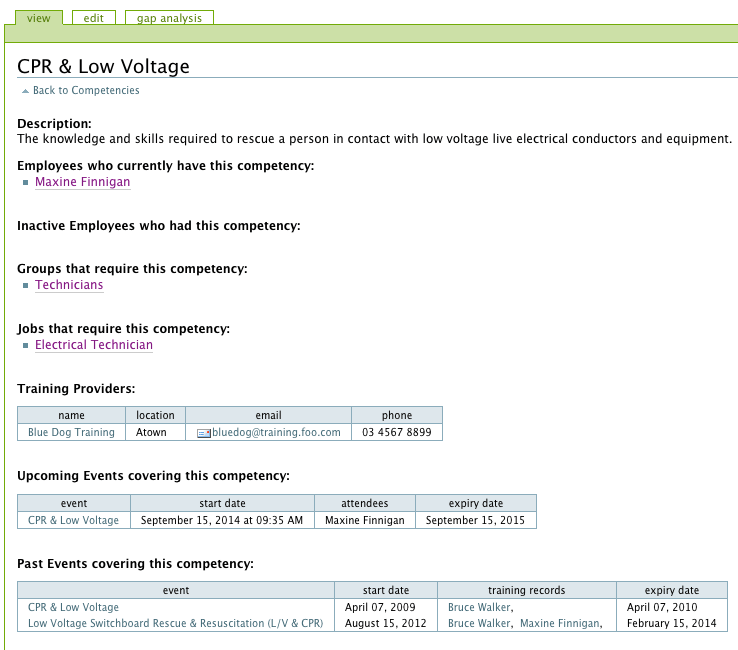The width and height of the screenshot is (738, 650).
Task: Click the name column header in Training Providers
Action: (72, 415)
